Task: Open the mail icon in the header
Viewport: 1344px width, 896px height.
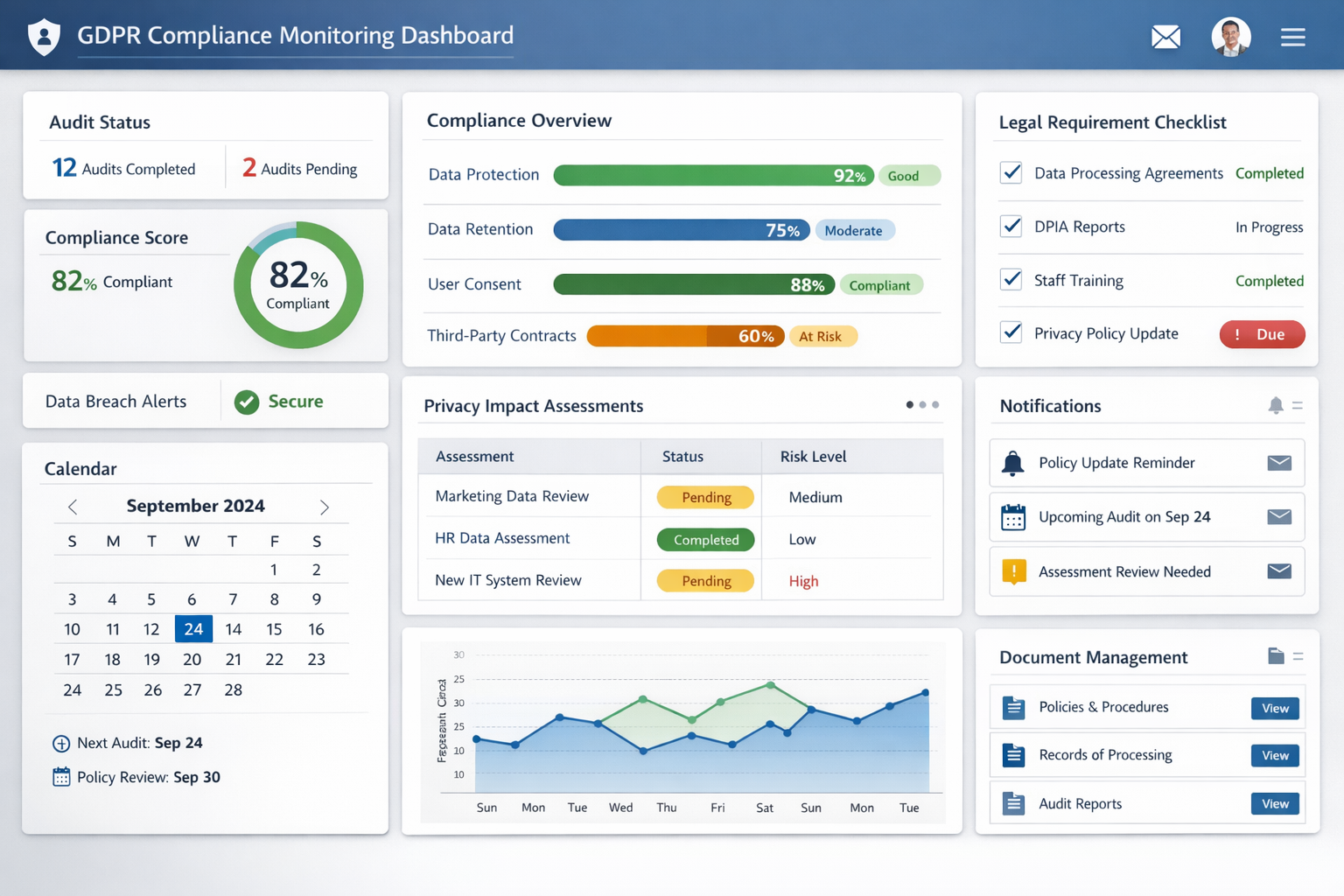Action: pyautogui.click(x=1165, y=37)
